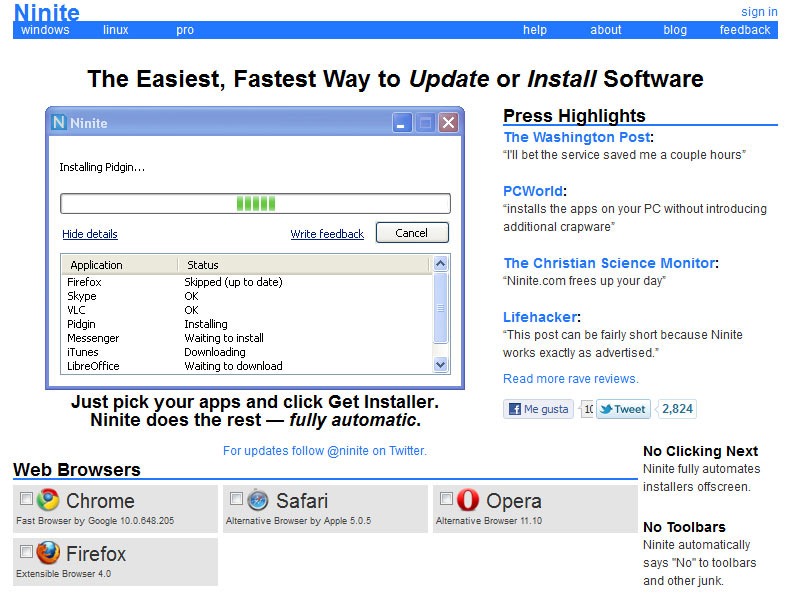The height and width of the screenshot is (593, 797).
Task: Click the scroll down arrow in the application list
Action: tap(440, 366)
